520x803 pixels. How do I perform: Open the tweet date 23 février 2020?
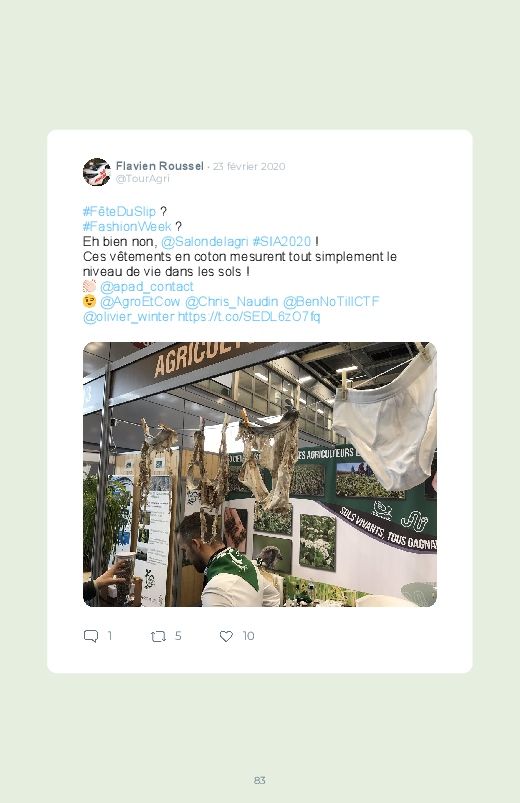(x=249, y=166)
